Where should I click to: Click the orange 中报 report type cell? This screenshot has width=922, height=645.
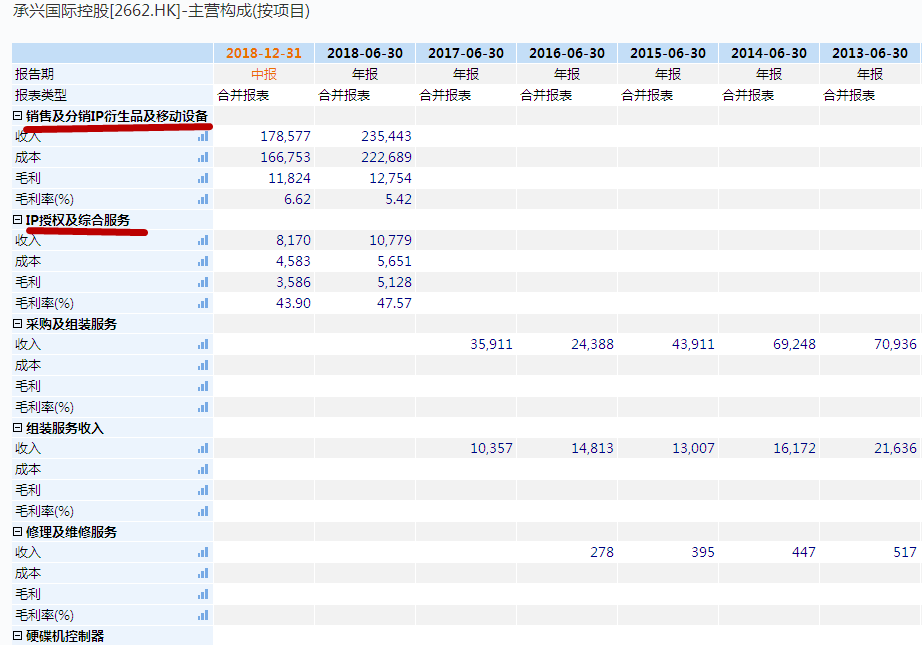264,75
